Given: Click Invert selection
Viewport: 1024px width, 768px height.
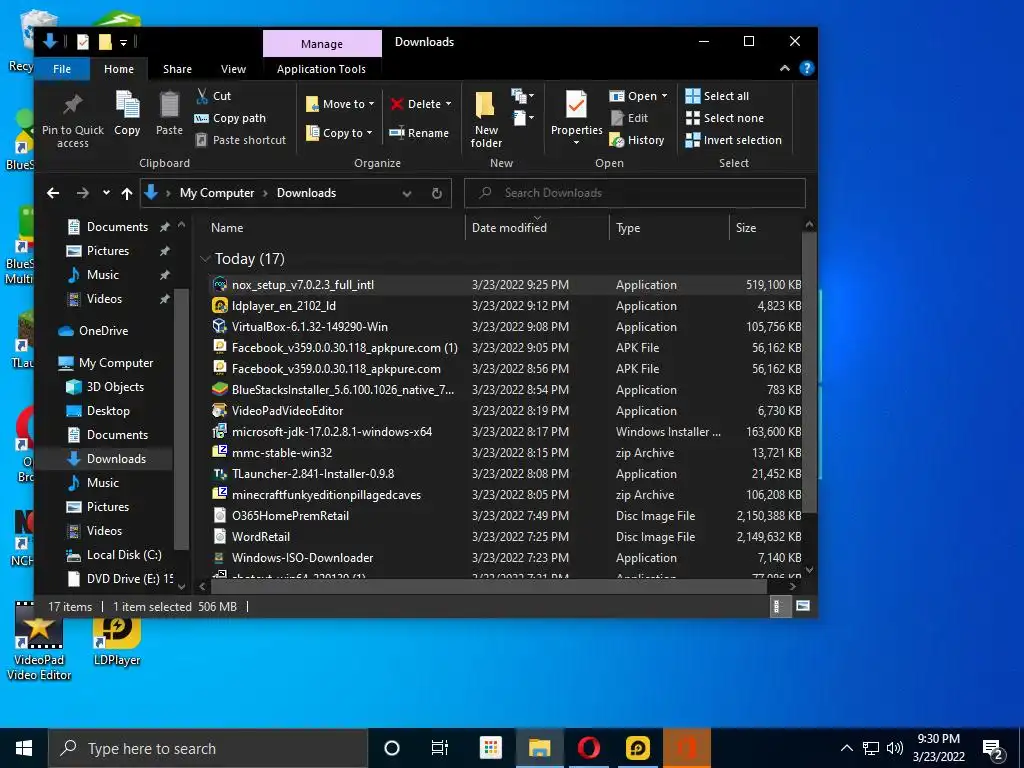Looking at the screenshot, I should coord(733,140).
